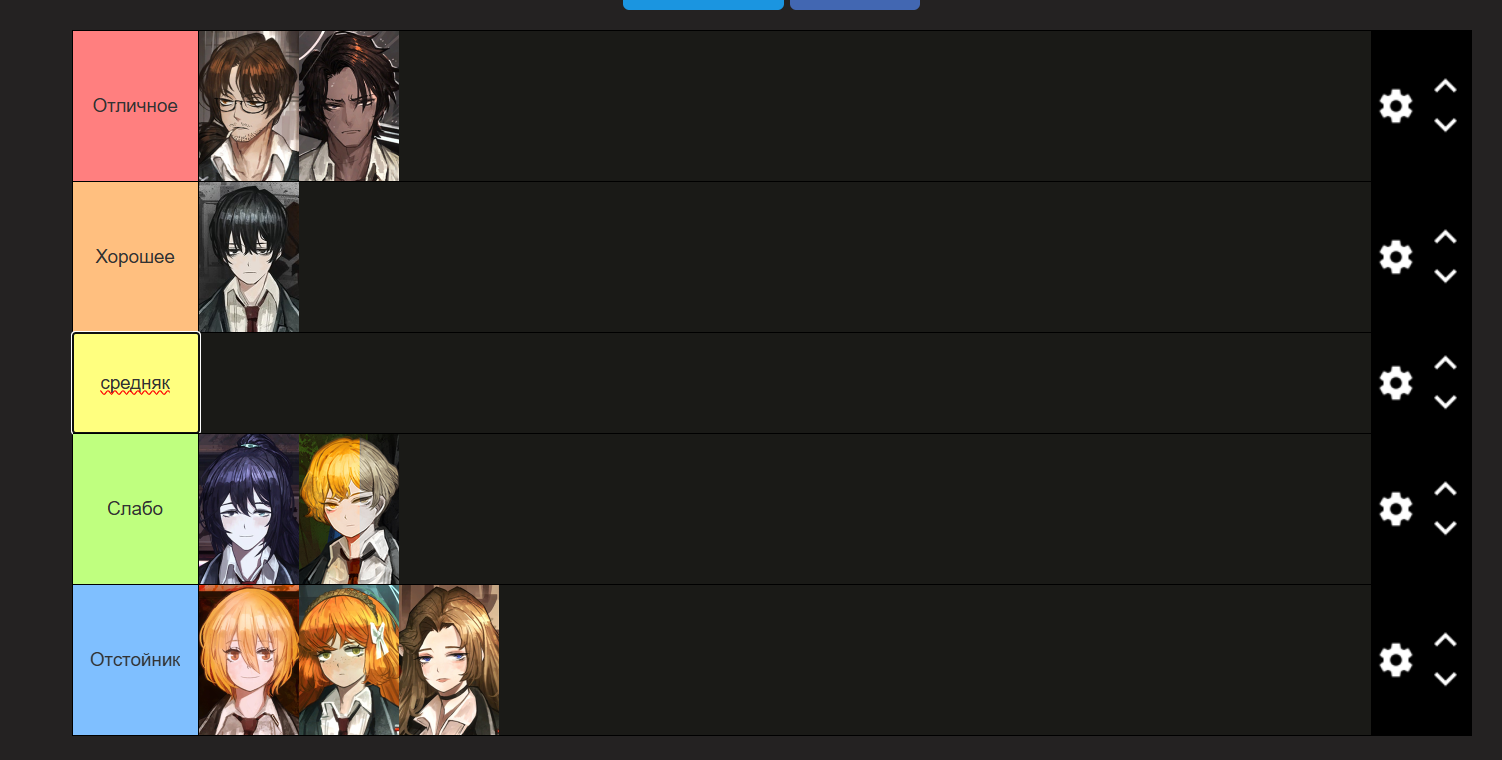Open settings gear for Отстойник row

(x=1395, y=660)
